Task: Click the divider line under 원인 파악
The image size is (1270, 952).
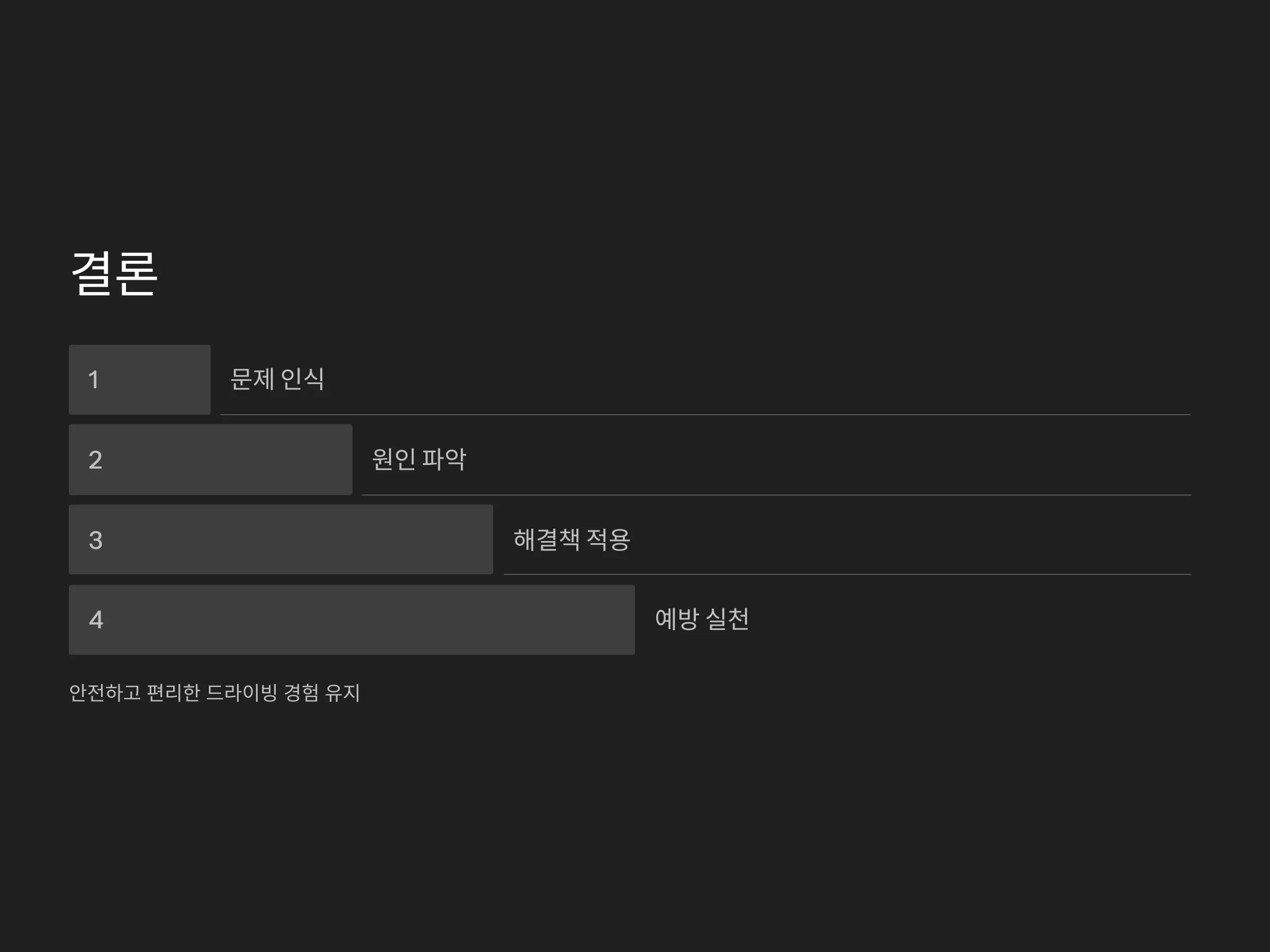Action: 777,495
